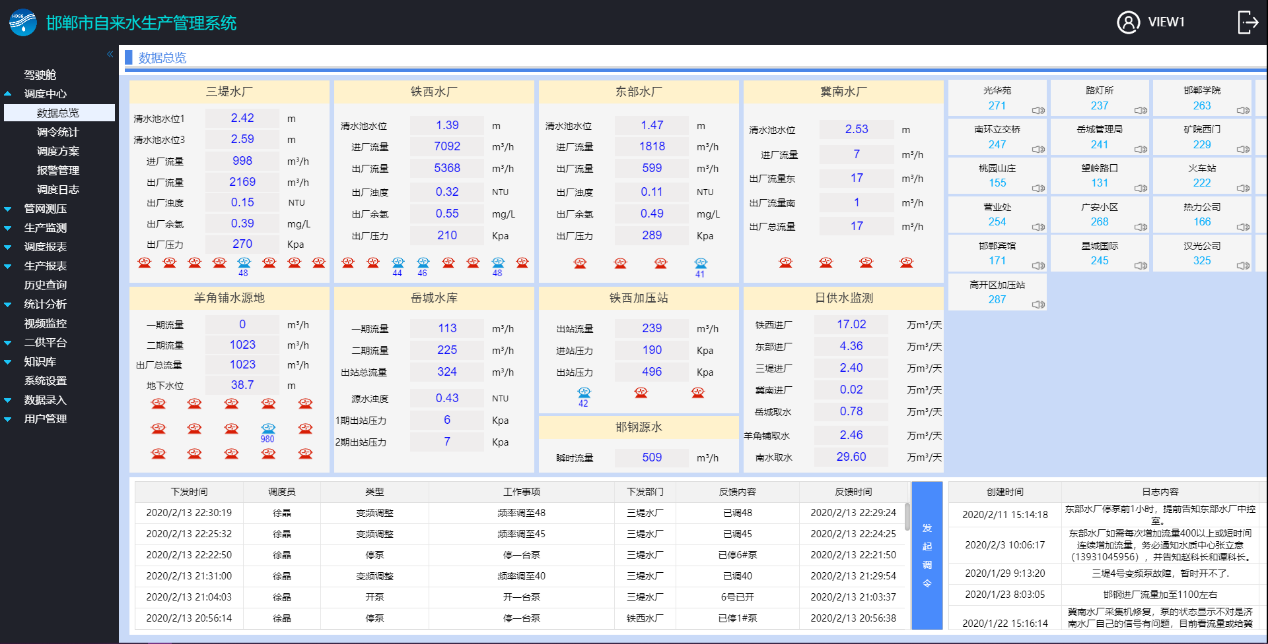1268x644 pixels.
Task: Open the 调令统计 submenu item
Action: pyautogui.click(x=58, y=132)
